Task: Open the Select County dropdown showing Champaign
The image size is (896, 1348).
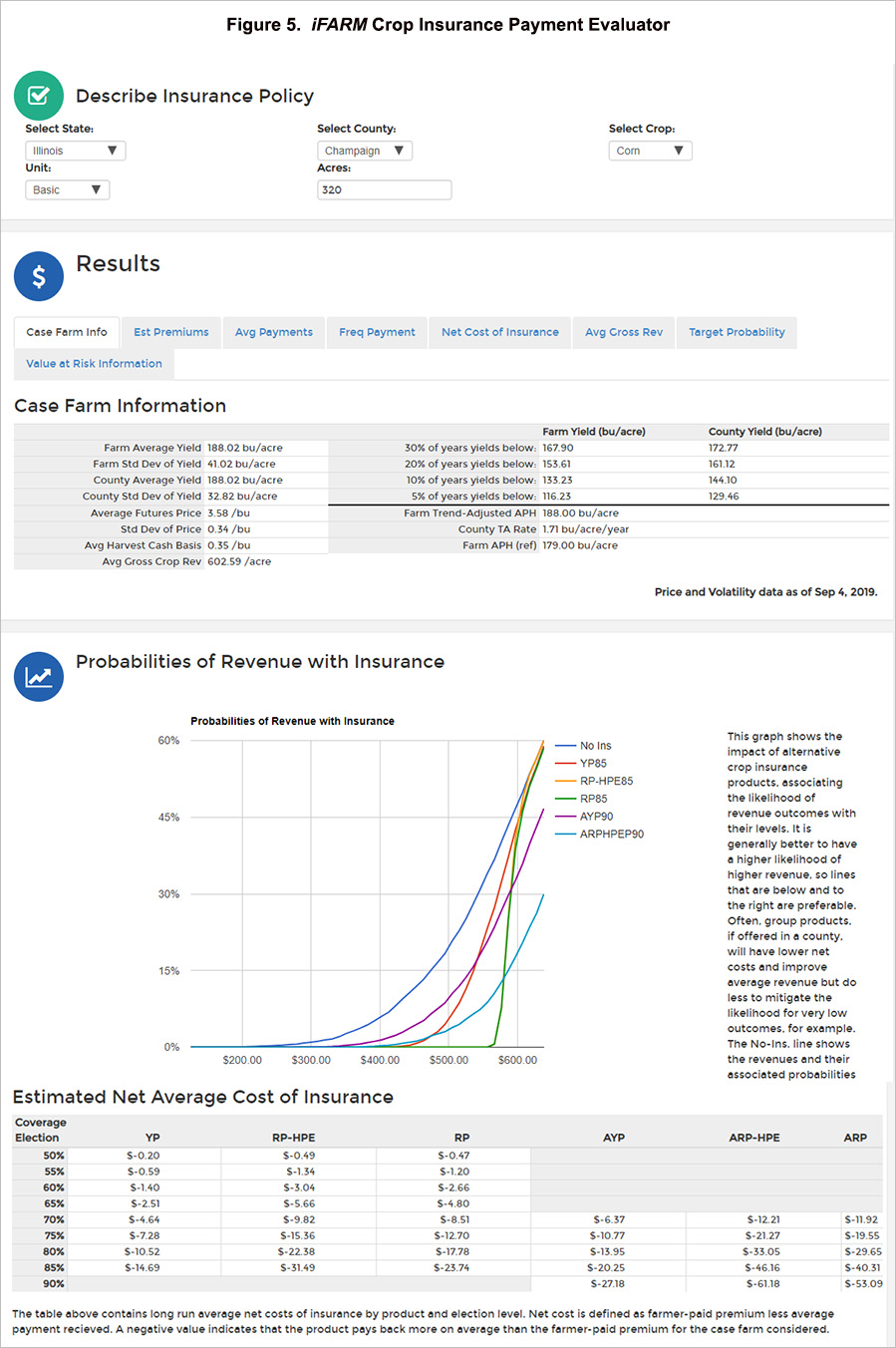Action: [365, 151]
